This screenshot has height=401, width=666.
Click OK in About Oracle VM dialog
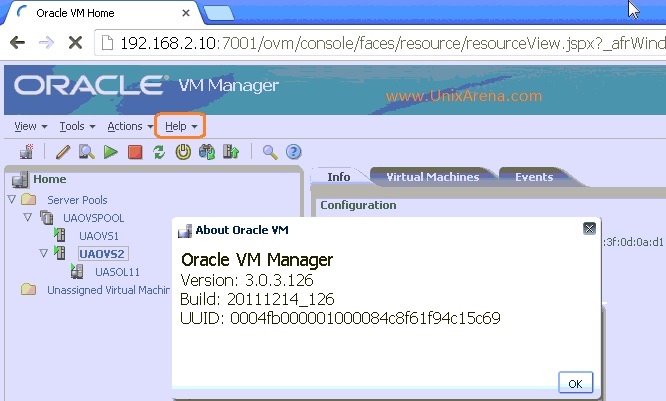(x=575, y=384)
